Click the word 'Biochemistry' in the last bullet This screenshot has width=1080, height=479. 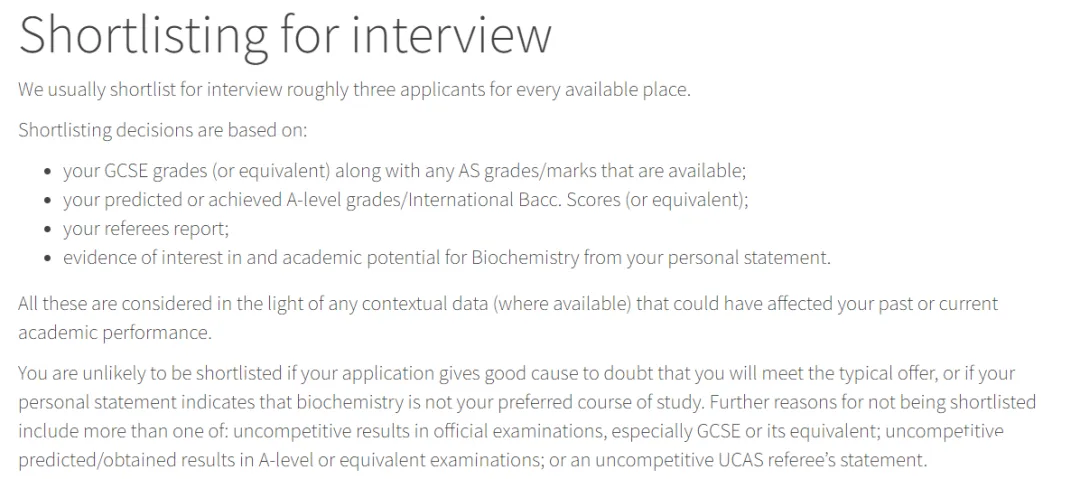tap(526, 258)
